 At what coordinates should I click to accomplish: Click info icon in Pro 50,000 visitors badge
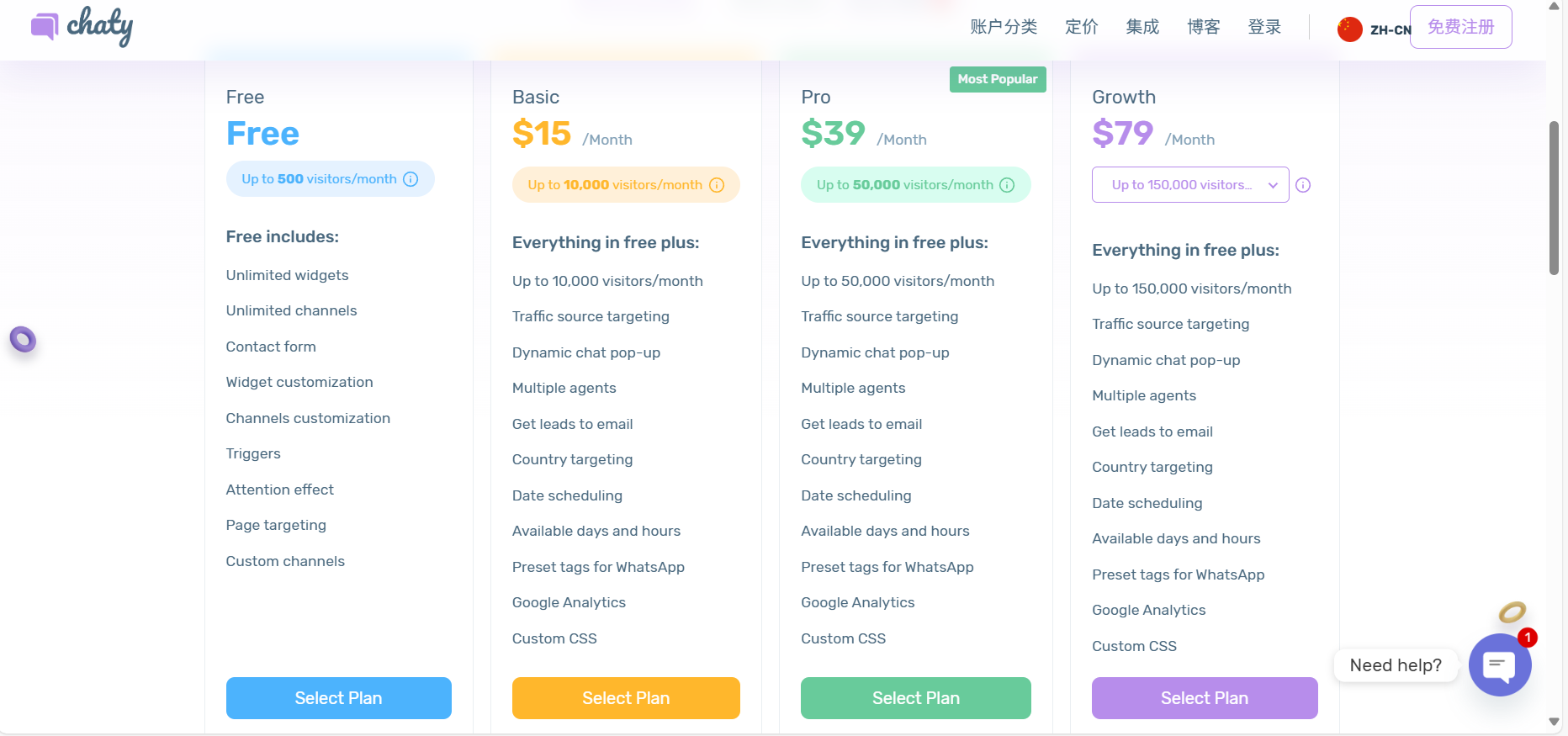pos(1007,185)
